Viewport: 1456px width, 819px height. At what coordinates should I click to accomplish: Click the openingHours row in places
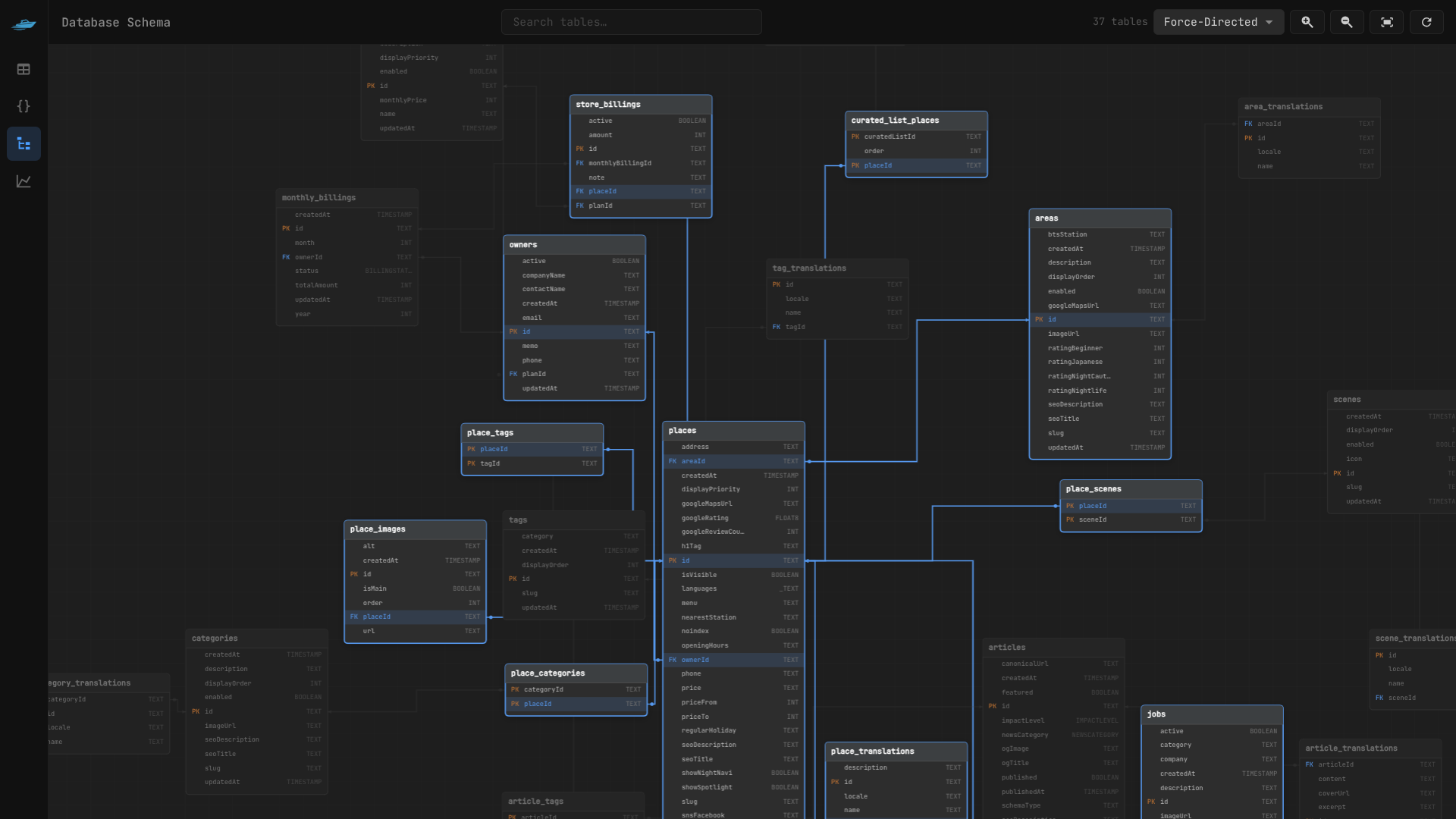pos(733,646)
